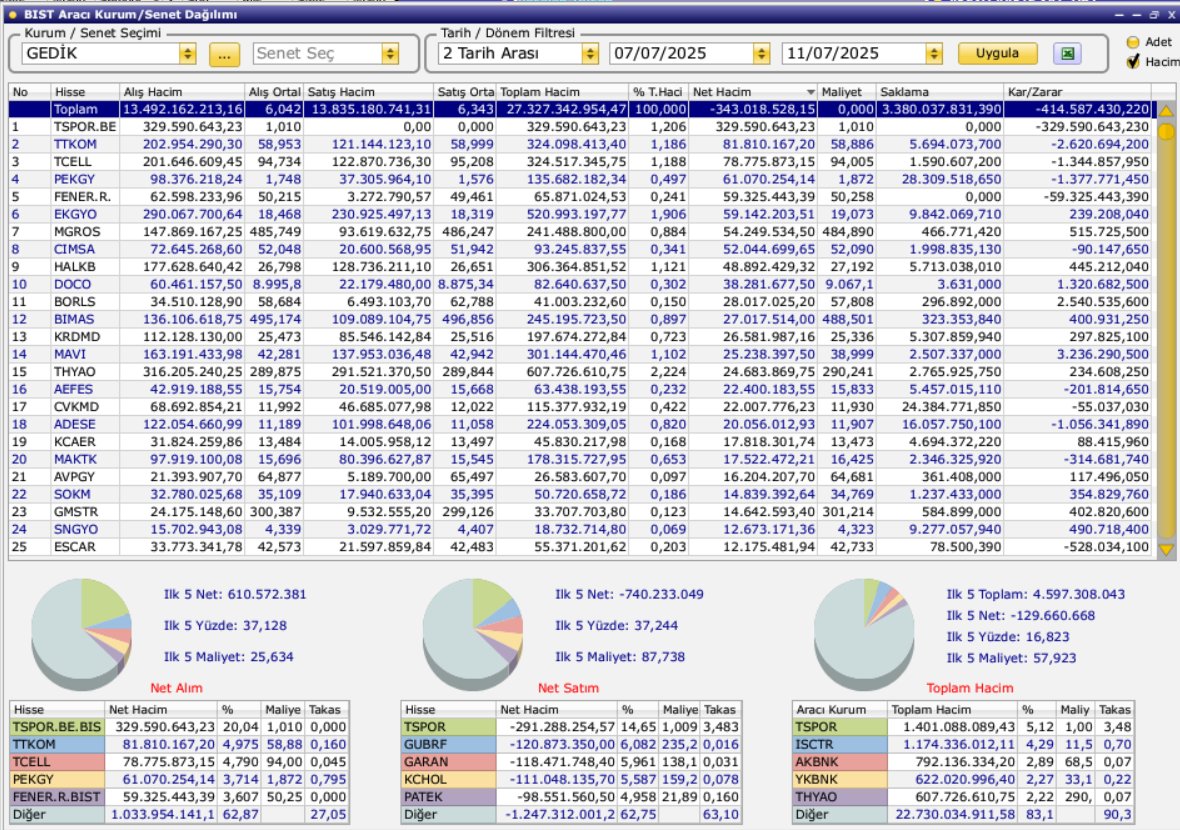Click the Diğer row in Net Satım table
This screenshot has height=830, width=1180.
[571, 814]
